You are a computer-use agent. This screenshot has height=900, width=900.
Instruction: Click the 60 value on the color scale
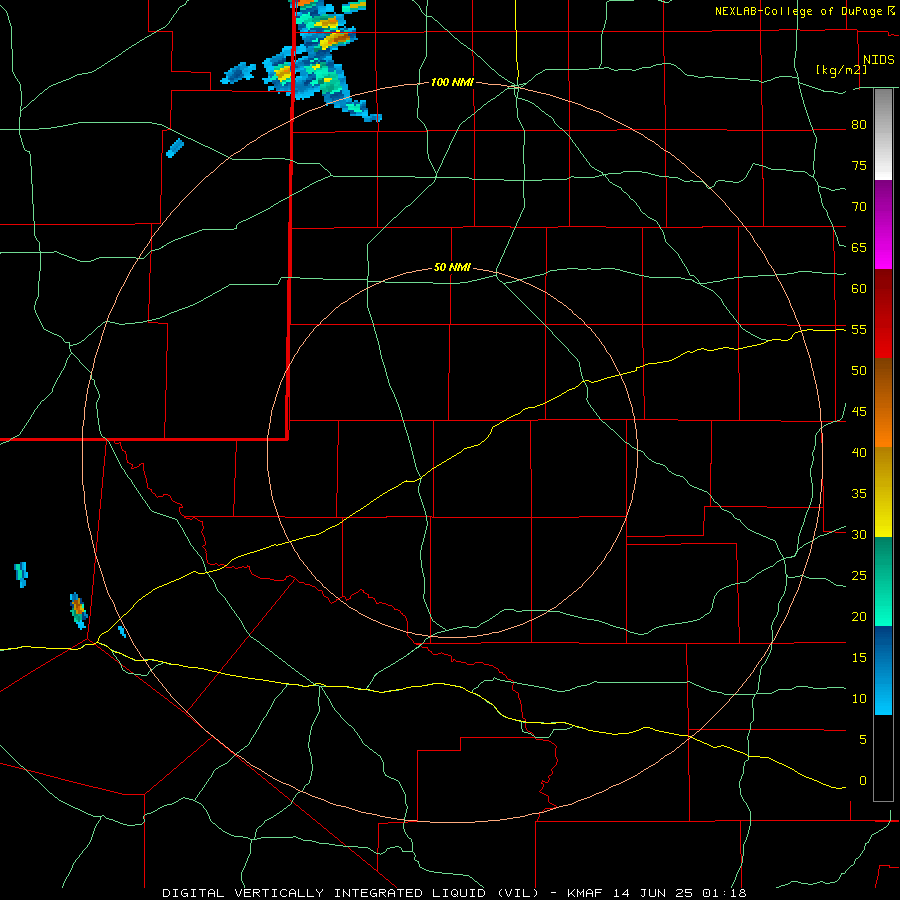[x=859, y=289]
